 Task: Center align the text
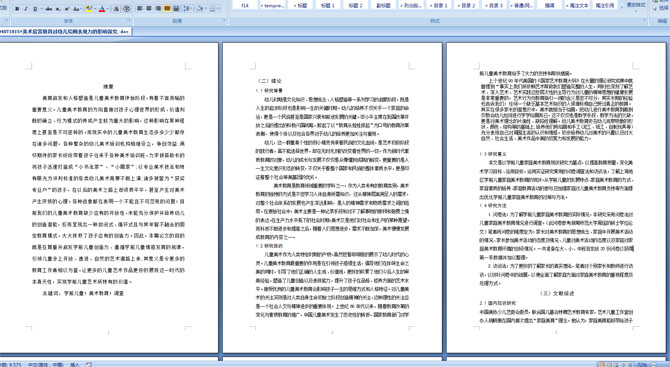(149, 9)
